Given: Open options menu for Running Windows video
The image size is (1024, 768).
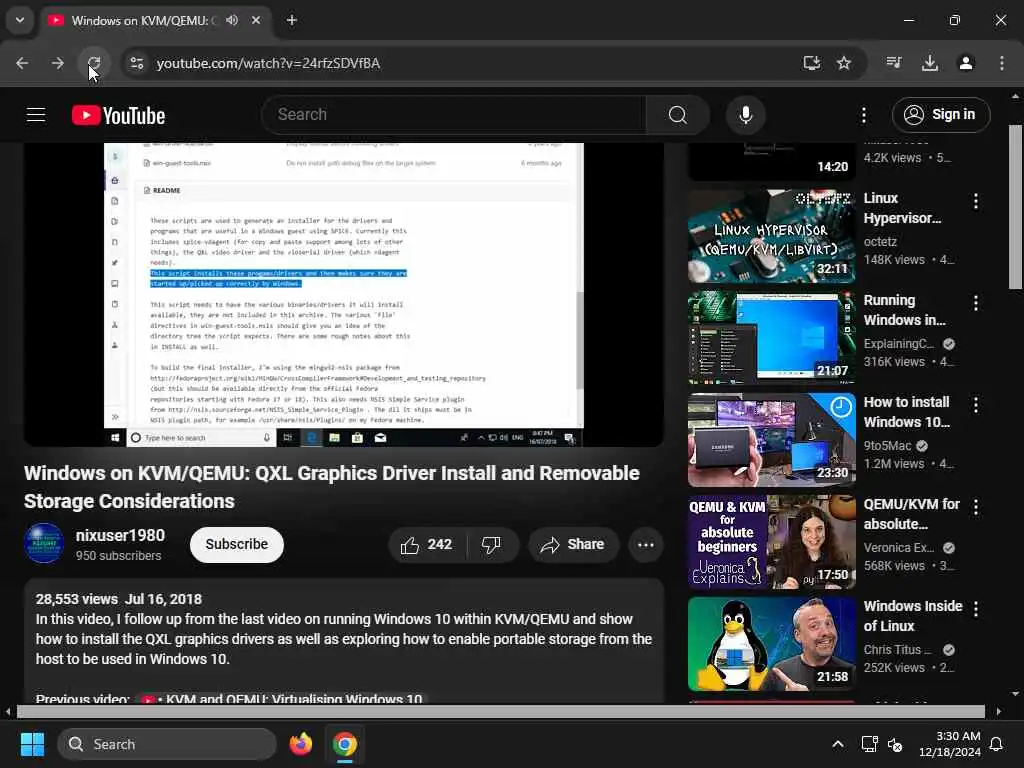Looking at the screenshot, I should [975, 303].
